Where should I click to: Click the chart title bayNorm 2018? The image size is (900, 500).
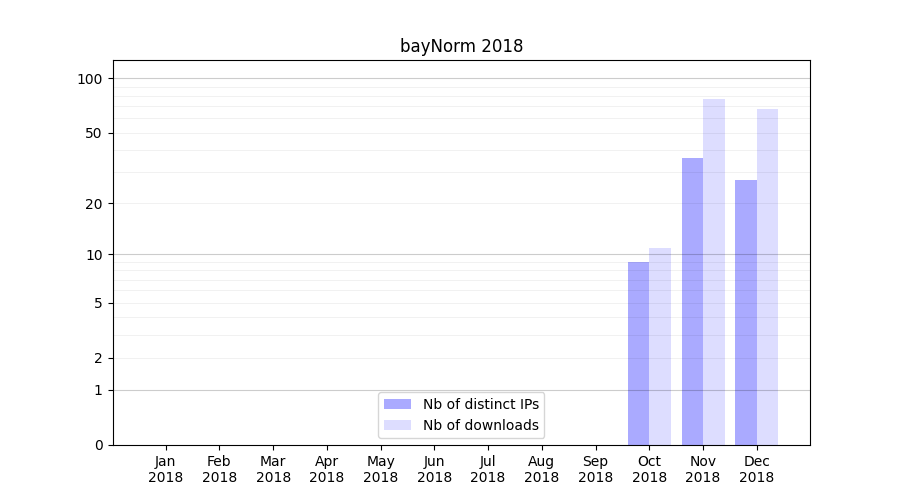click(461, 46)
